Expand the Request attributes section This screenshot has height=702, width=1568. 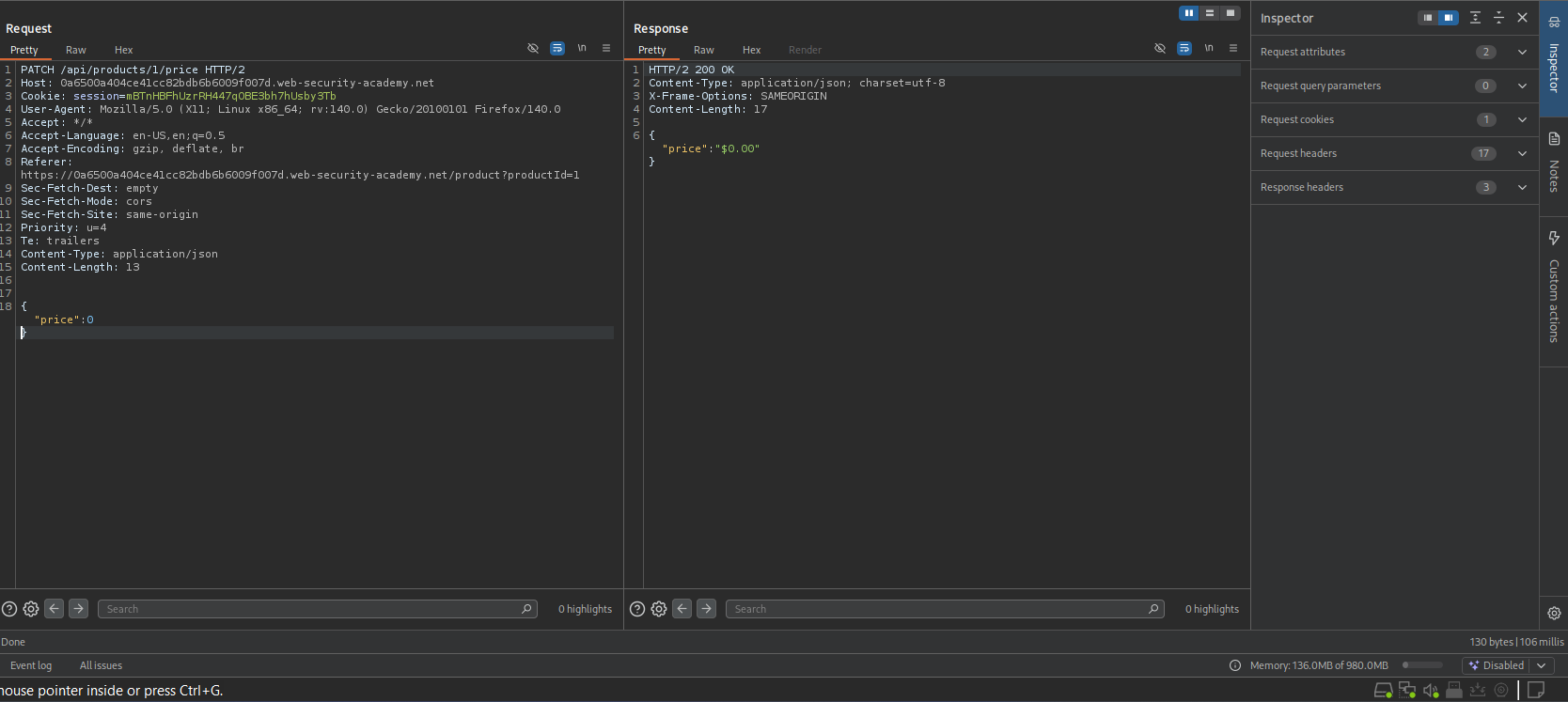(1522, 52)
